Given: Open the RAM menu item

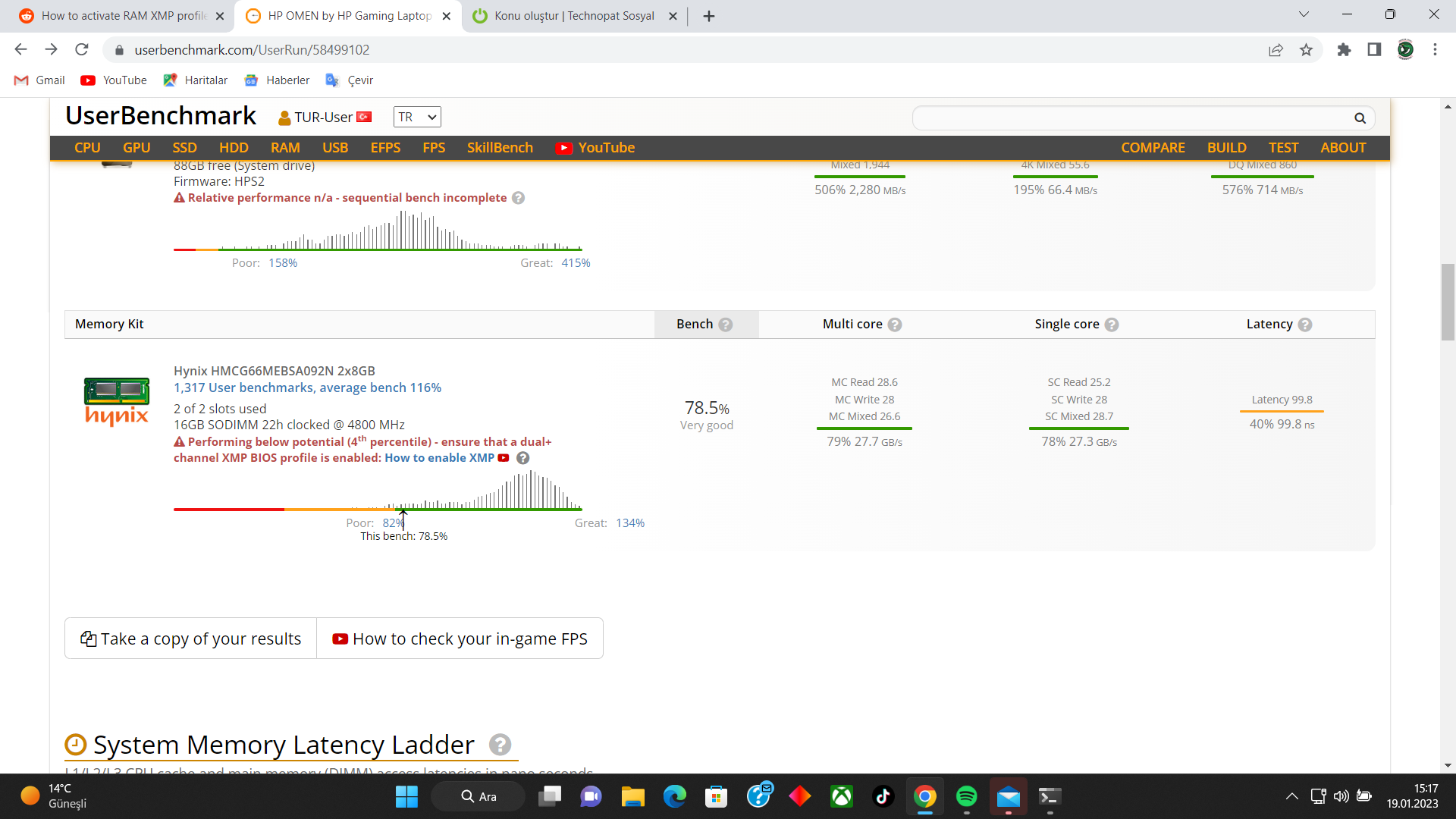Looking at the screenshot, I should [x=285, y=148].
